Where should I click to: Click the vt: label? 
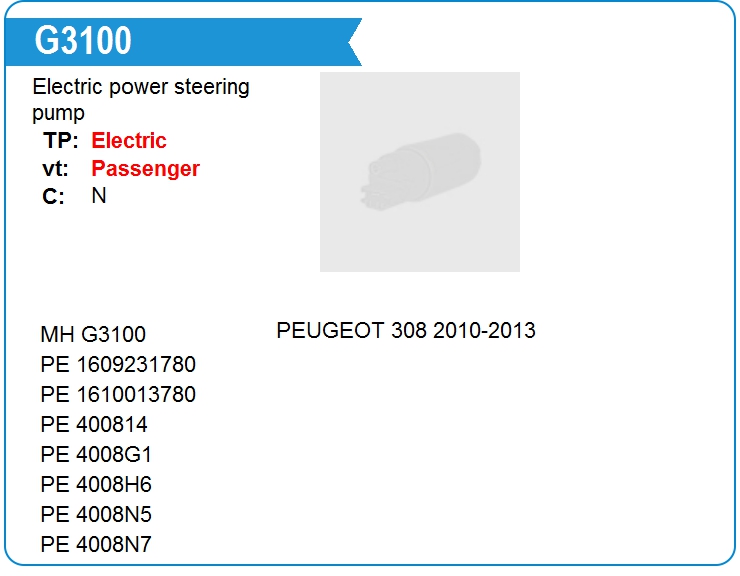point(55,169)
